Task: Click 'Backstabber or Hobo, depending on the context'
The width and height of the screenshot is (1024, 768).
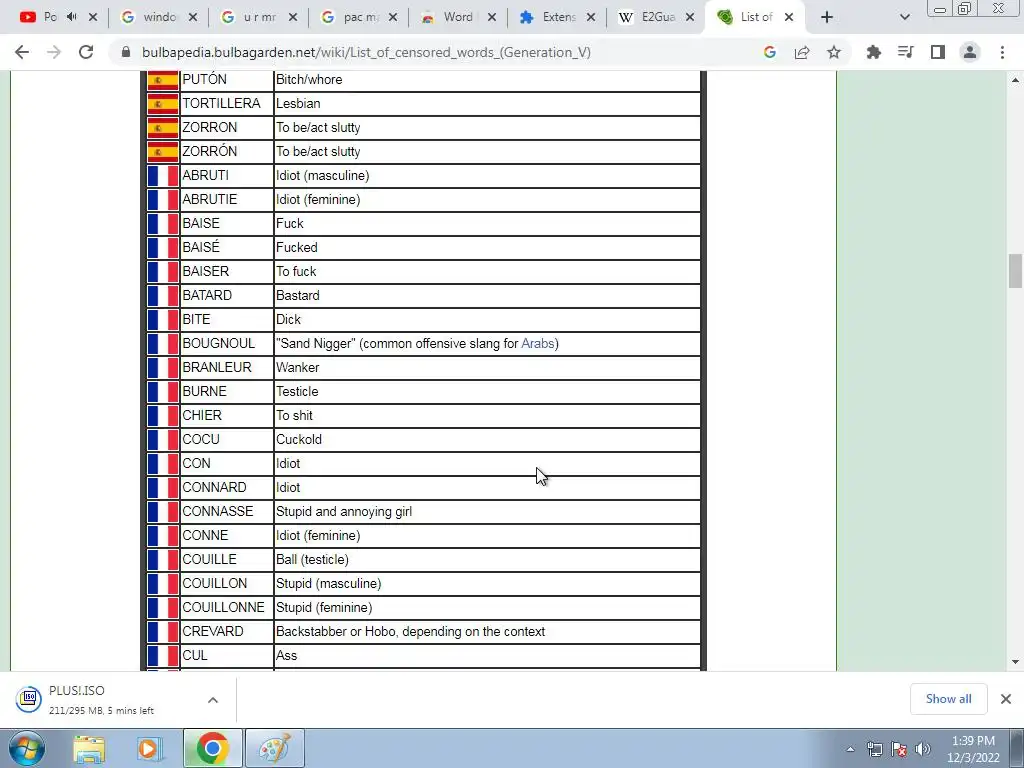Action: click(x=410, y=632)
